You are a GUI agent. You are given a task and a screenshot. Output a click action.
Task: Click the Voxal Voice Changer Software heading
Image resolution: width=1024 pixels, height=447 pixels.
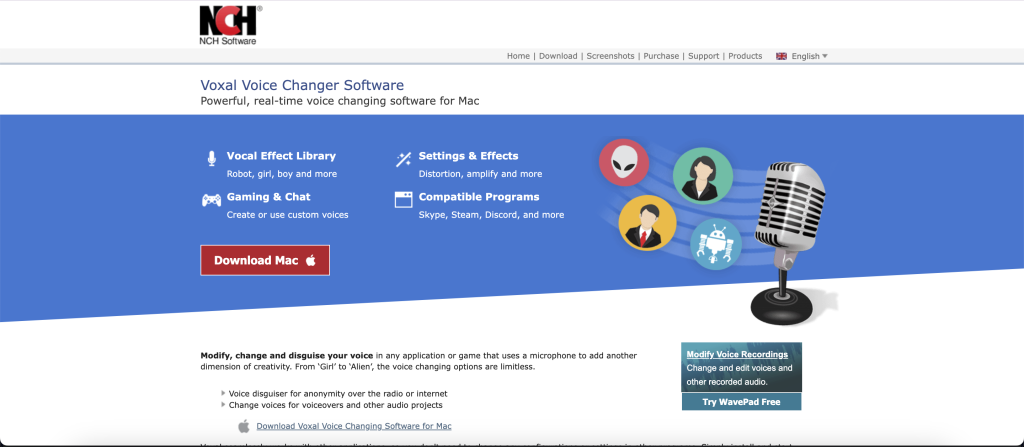click(x=302, y=85)
